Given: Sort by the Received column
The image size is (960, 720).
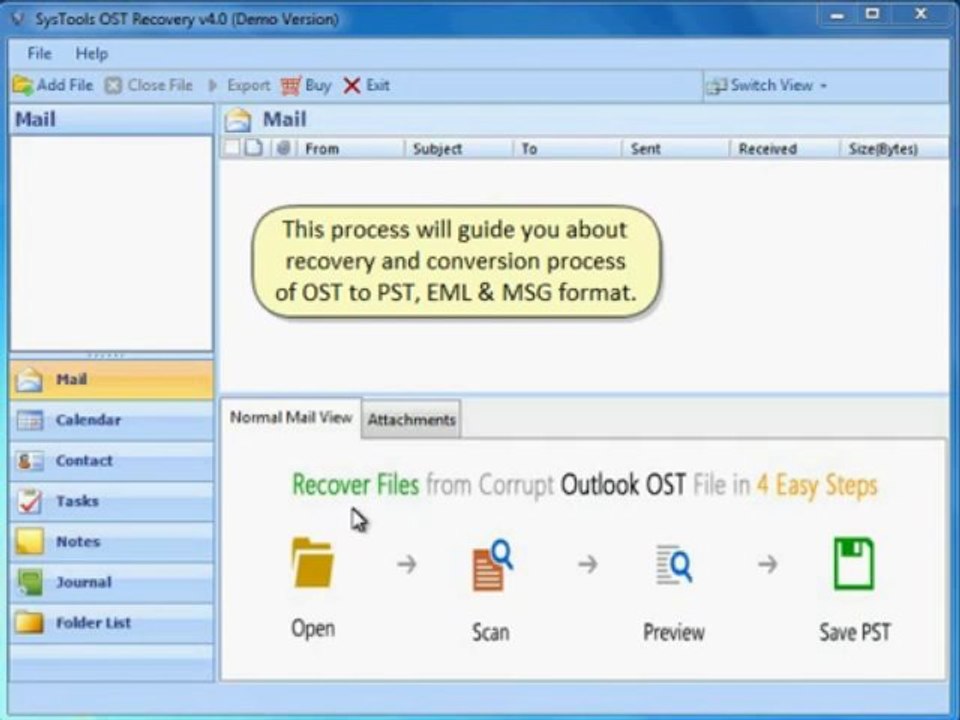Looking at the screenshot, I should tap(784, 149).
